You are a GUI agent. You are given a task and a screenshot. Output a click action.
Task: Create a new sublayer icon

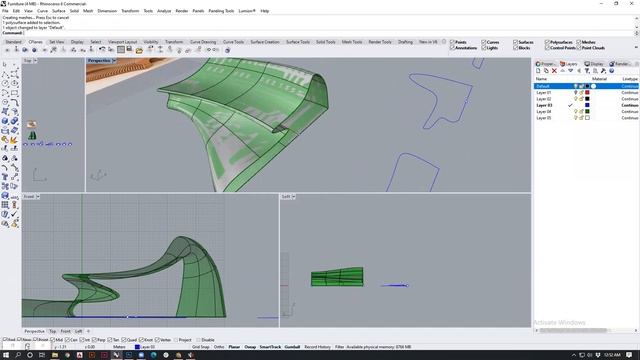pos(546,71)
